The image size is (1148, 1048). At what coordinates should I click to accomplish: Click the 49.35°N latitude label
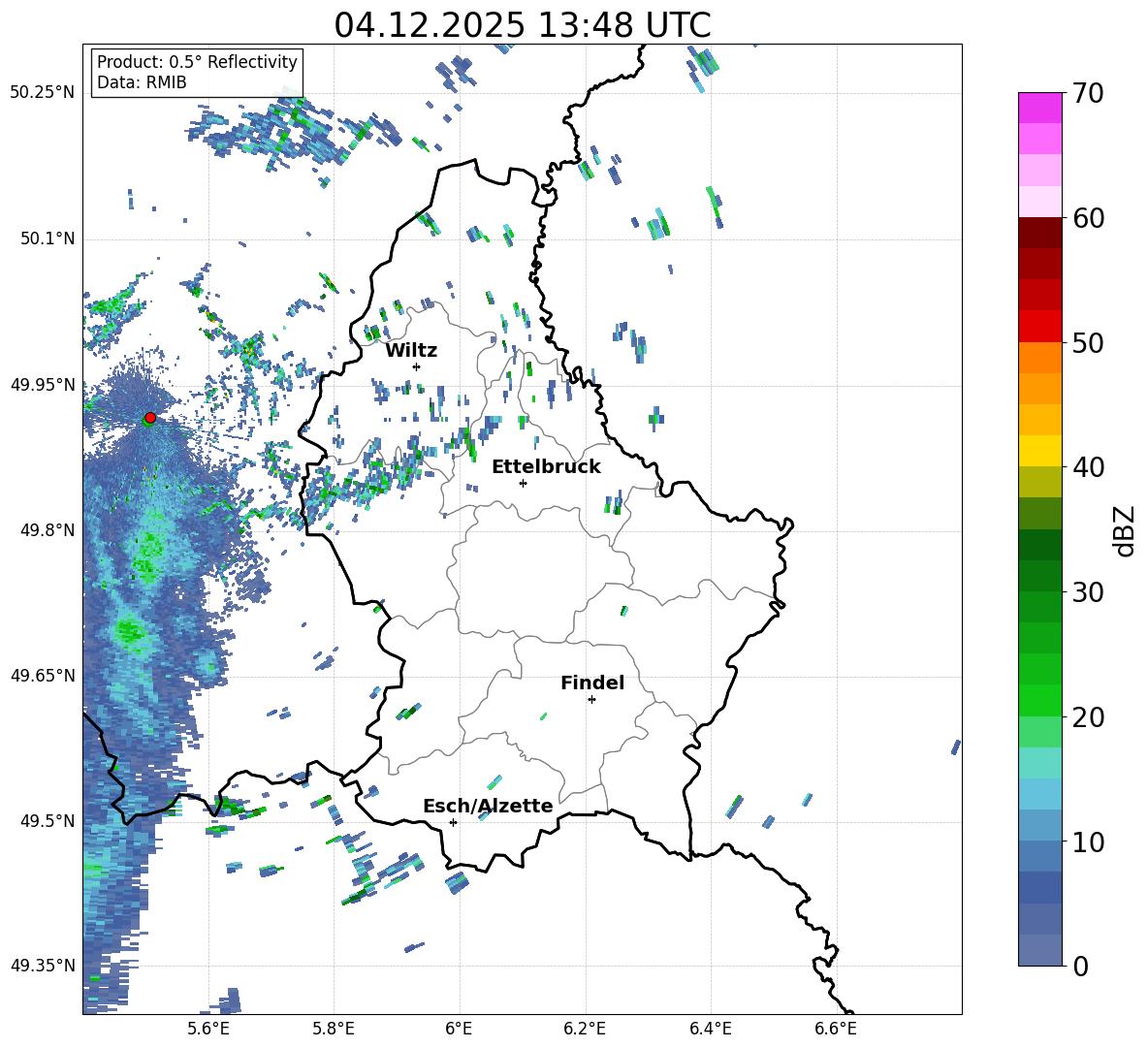tap(43, 966)
